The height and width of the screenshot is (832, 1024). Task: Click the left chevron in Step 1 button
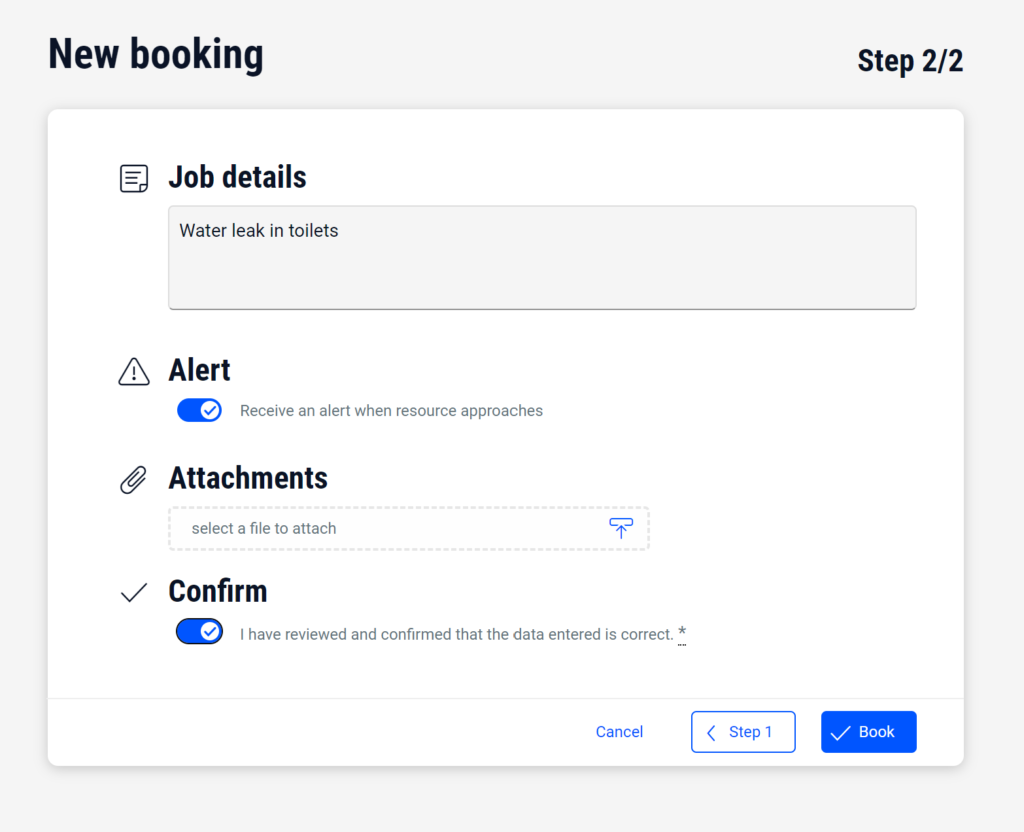[711, 733]
